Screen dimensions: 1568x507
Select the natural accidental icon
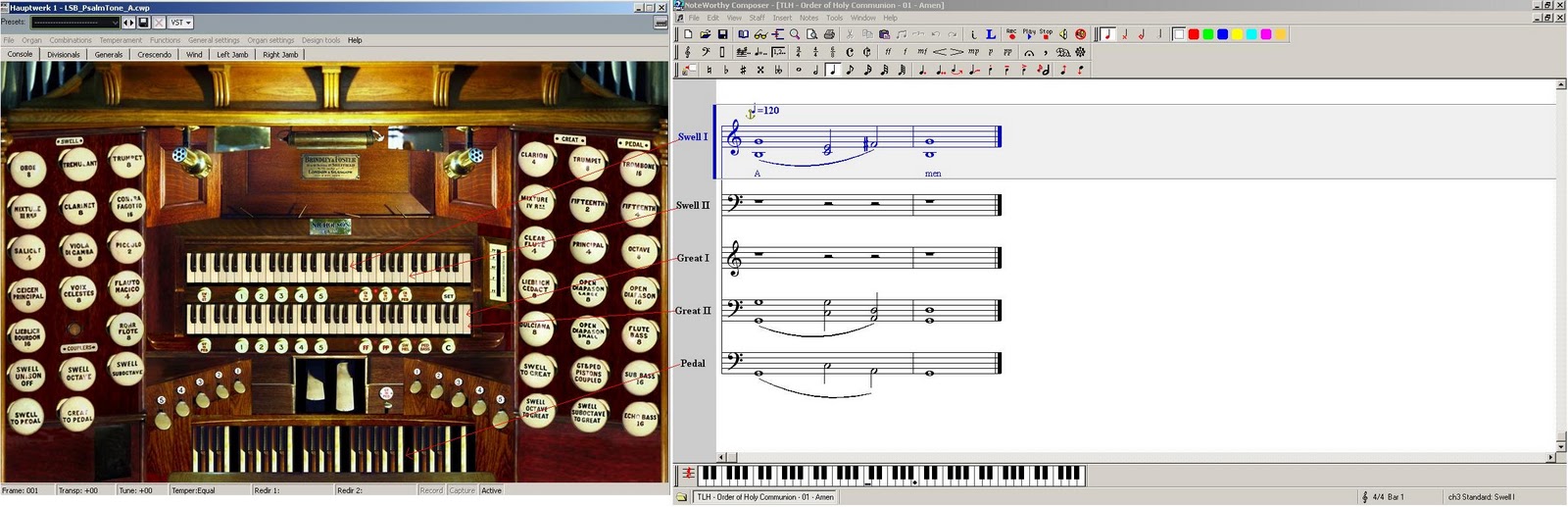tap(709, 70)
